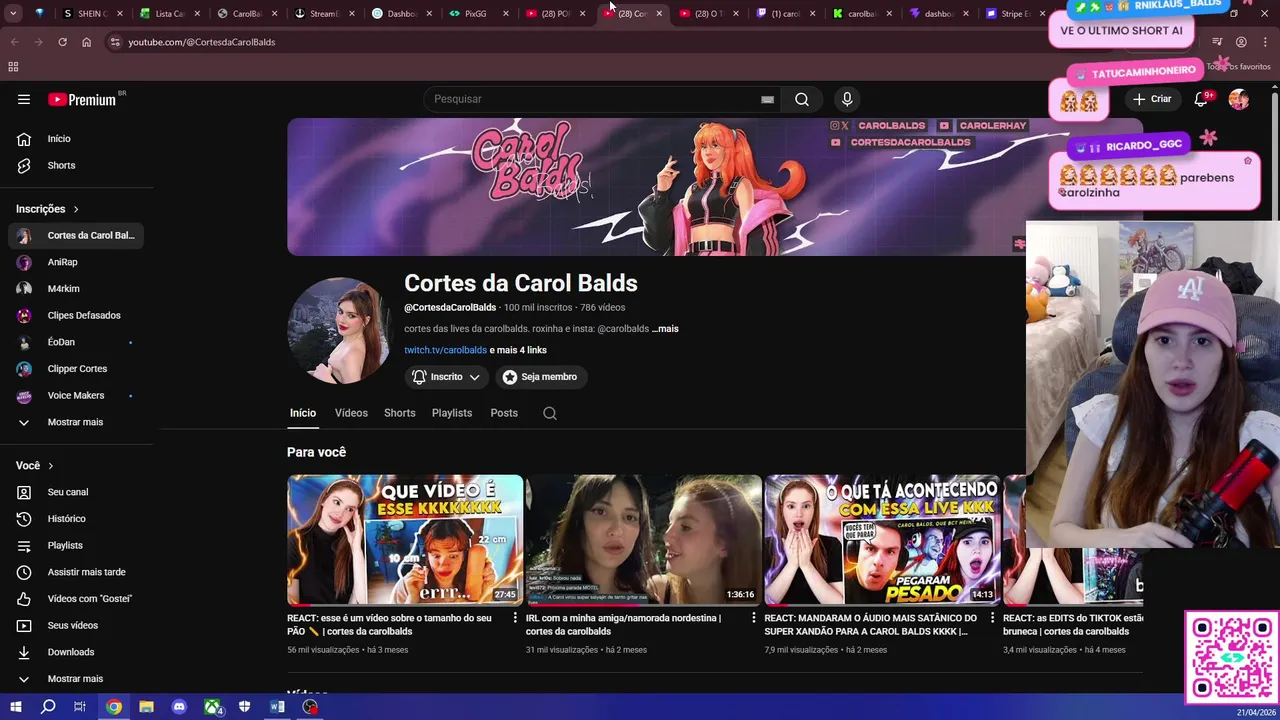Open title 'REACT: MANDARAM O ÁUDIO MAIS SATÂNICO'

[x=870, y=625]
